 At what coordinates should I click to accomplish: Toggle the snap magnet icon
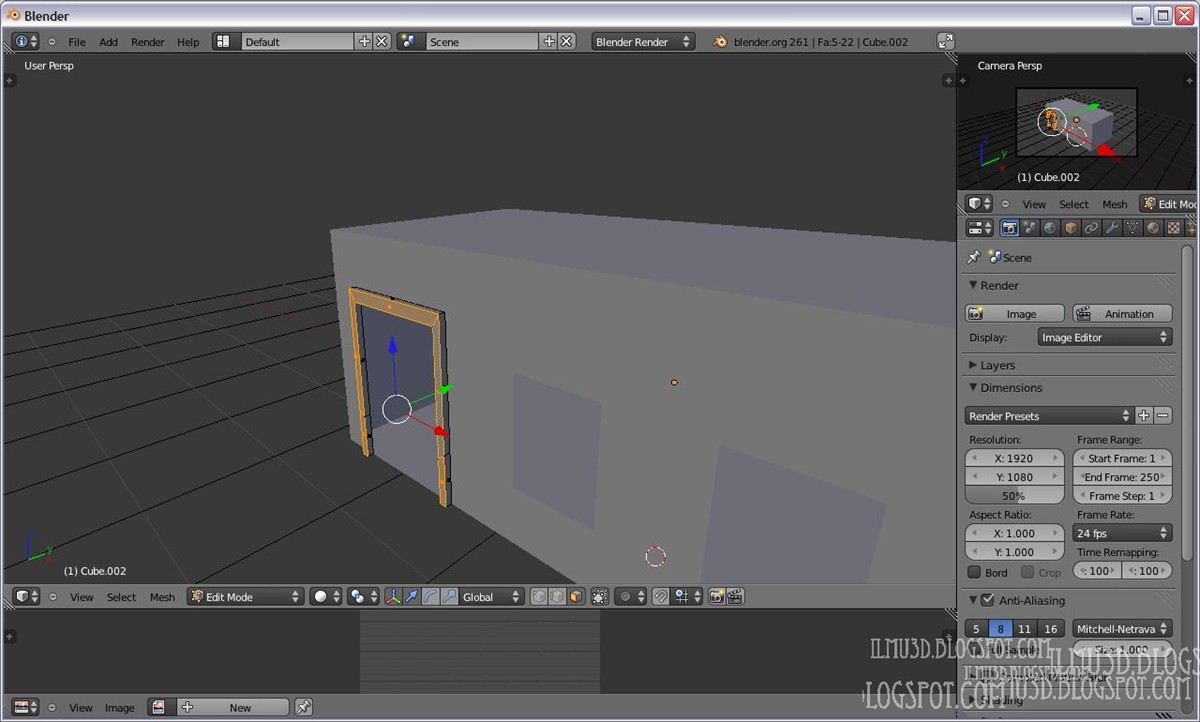click(660, 597)
